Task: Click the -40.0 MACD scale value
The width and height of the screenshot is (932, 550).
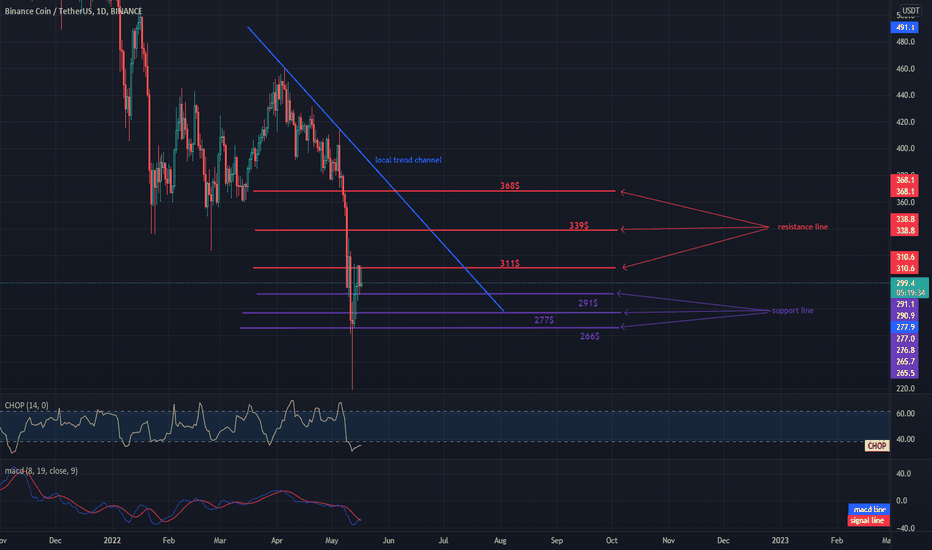Action: click(x=905, y=528)
